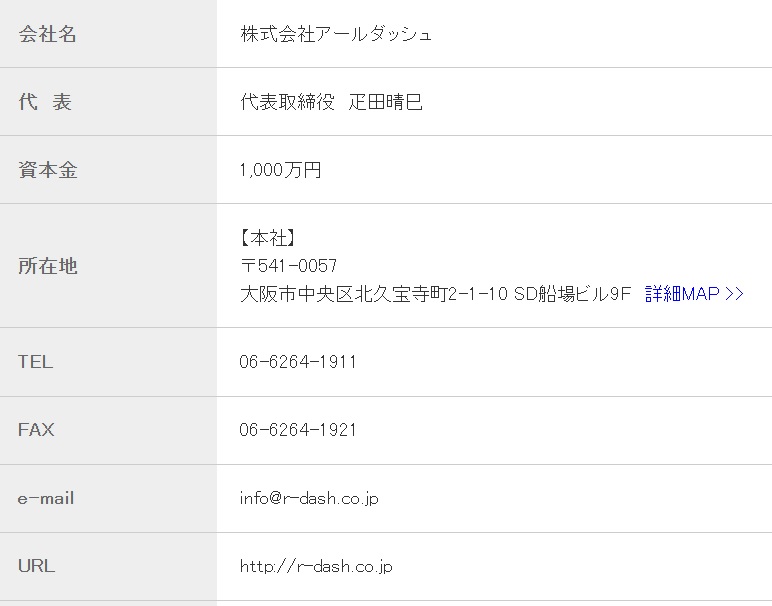Screen dimensions: 772x606
Task: Click the >> arrows after 詳細MAP
Action: (734, 294)
